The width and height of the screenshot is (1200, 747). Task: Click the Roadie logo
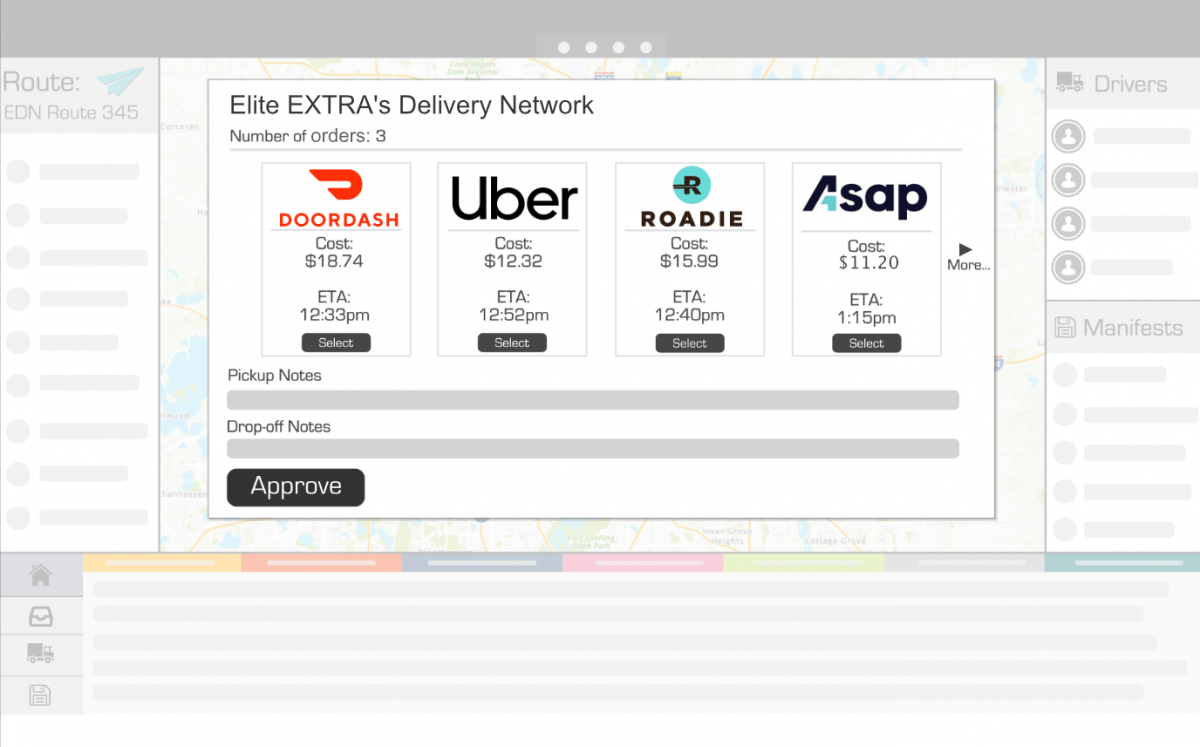click(689, 197)
